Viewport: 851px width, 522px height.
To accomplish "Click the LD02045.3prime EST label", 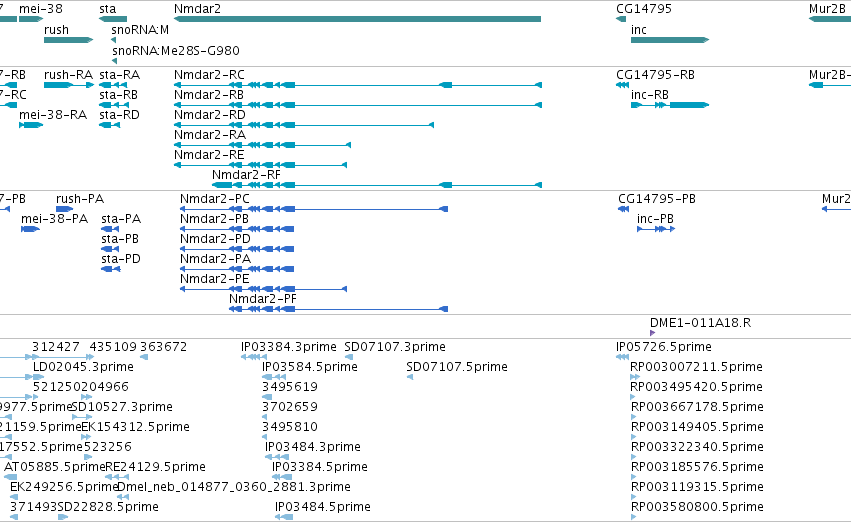I will pyautogui.click(x=83, y=367).
